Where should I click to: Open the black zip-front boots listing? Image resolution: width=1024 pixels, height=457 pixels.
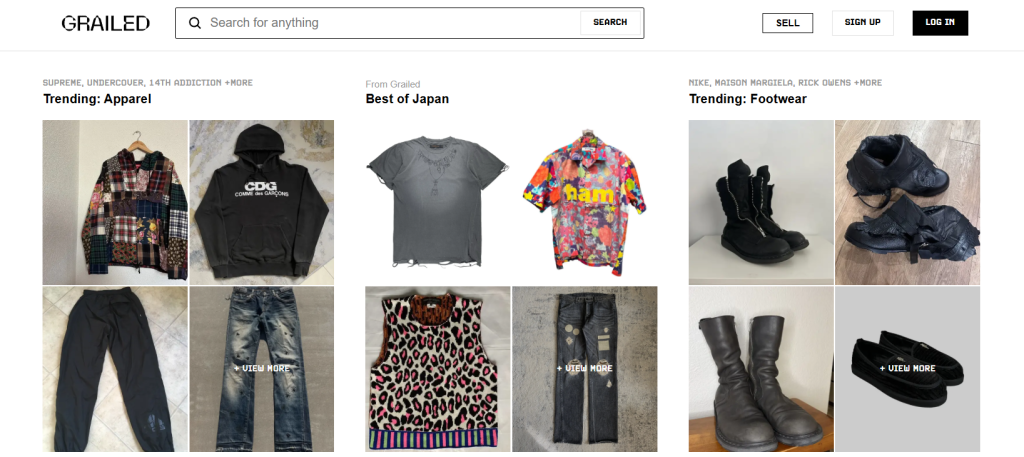click(761, 202)
